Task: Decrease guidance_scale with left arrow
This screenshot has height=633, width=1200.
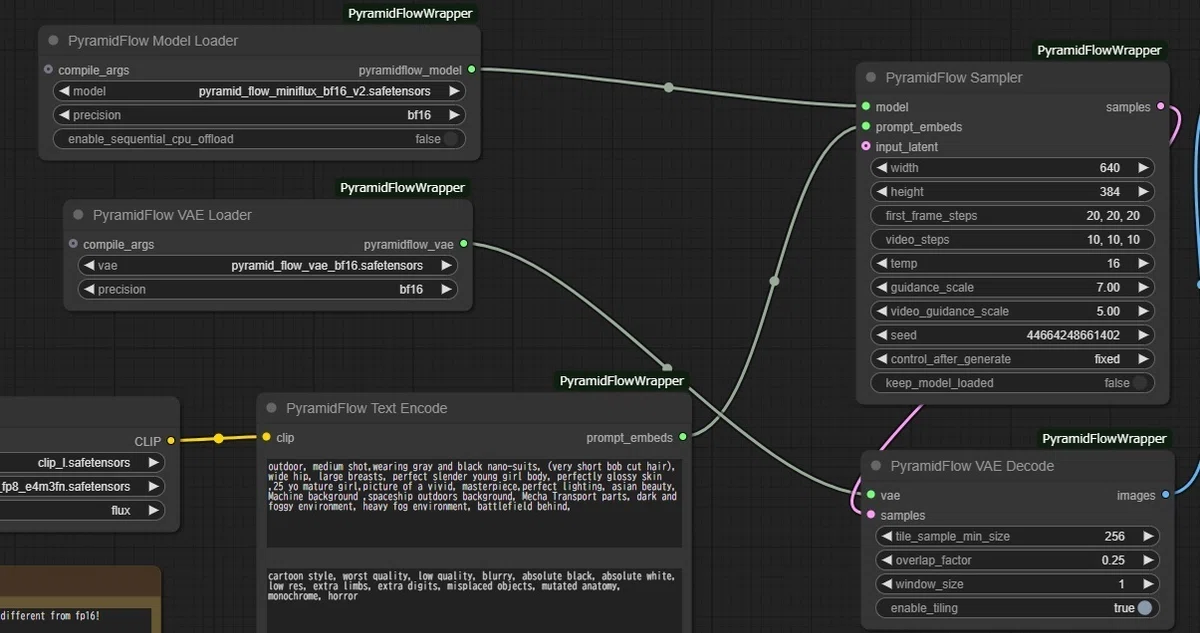Action: [883, 287]
